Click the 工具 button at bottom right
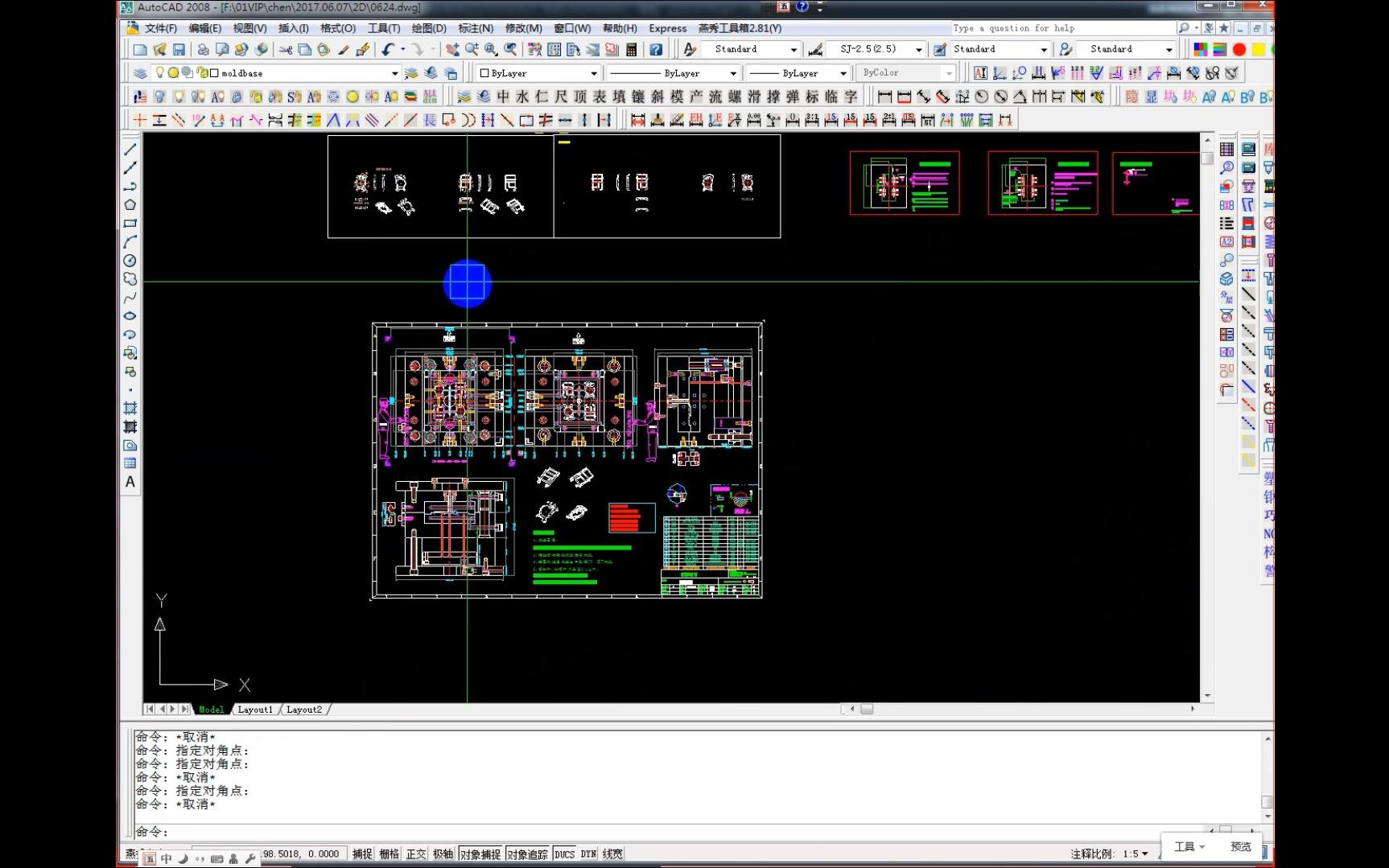 [1189, 846]
